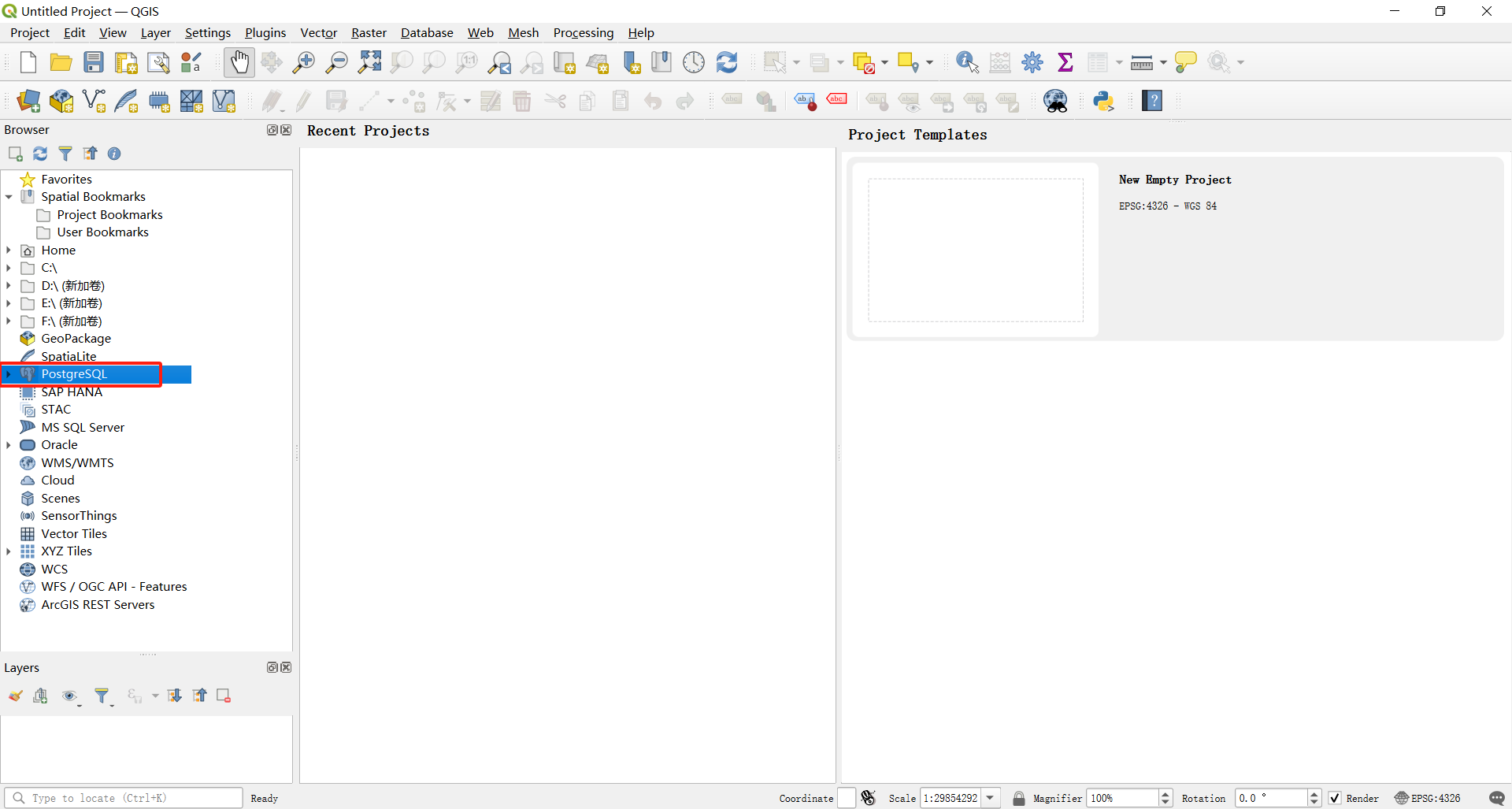Lock the map scale with the padlock

1018,798
